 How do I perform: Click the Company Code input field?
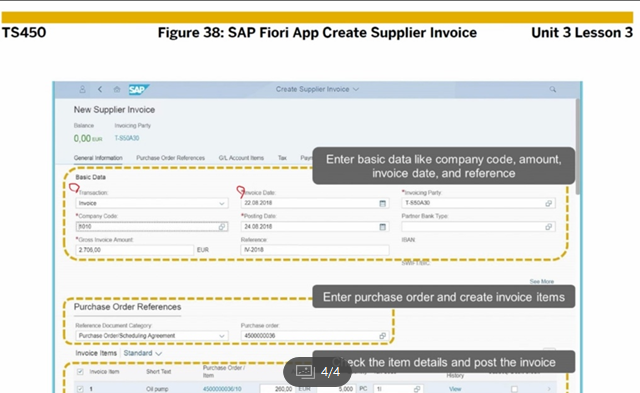[152, 226]
